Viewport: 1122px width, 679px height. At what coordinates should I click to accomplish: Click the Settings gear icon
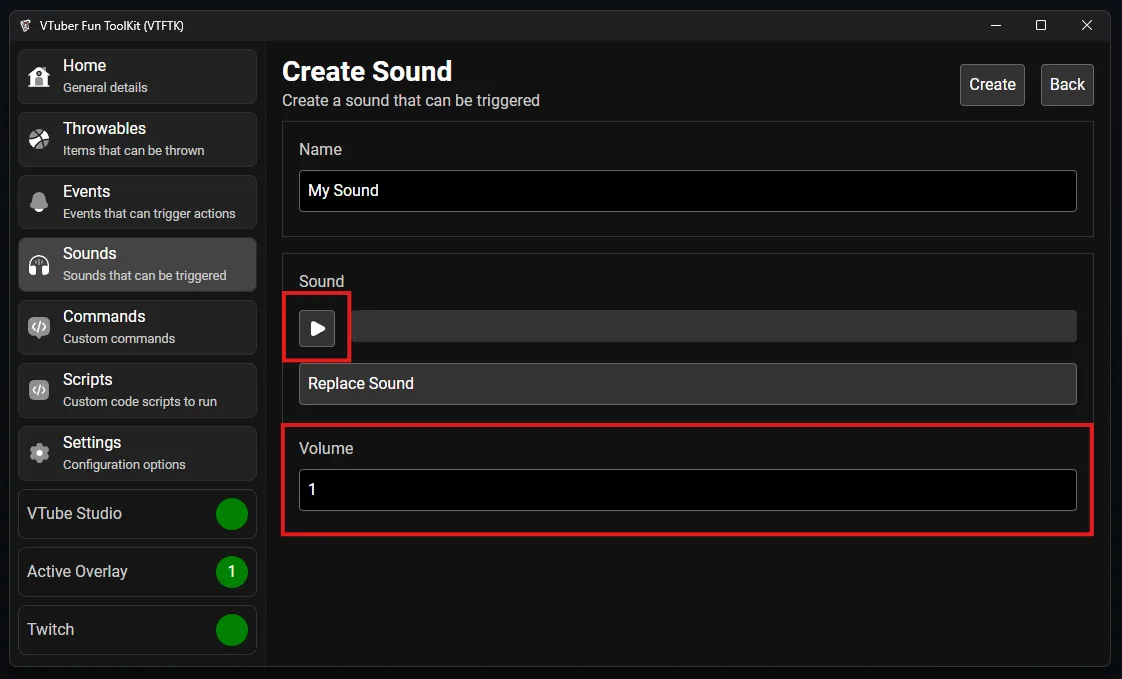(x=39, y=453)
